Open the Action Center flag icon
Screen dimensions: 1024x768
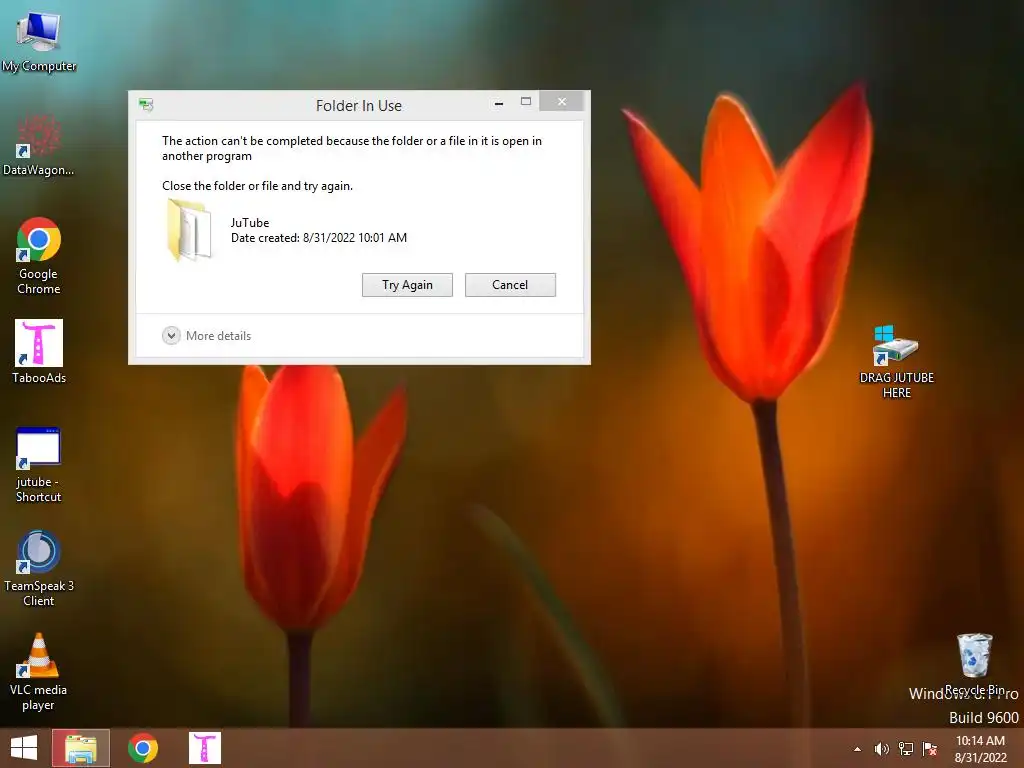coord(929,749)
